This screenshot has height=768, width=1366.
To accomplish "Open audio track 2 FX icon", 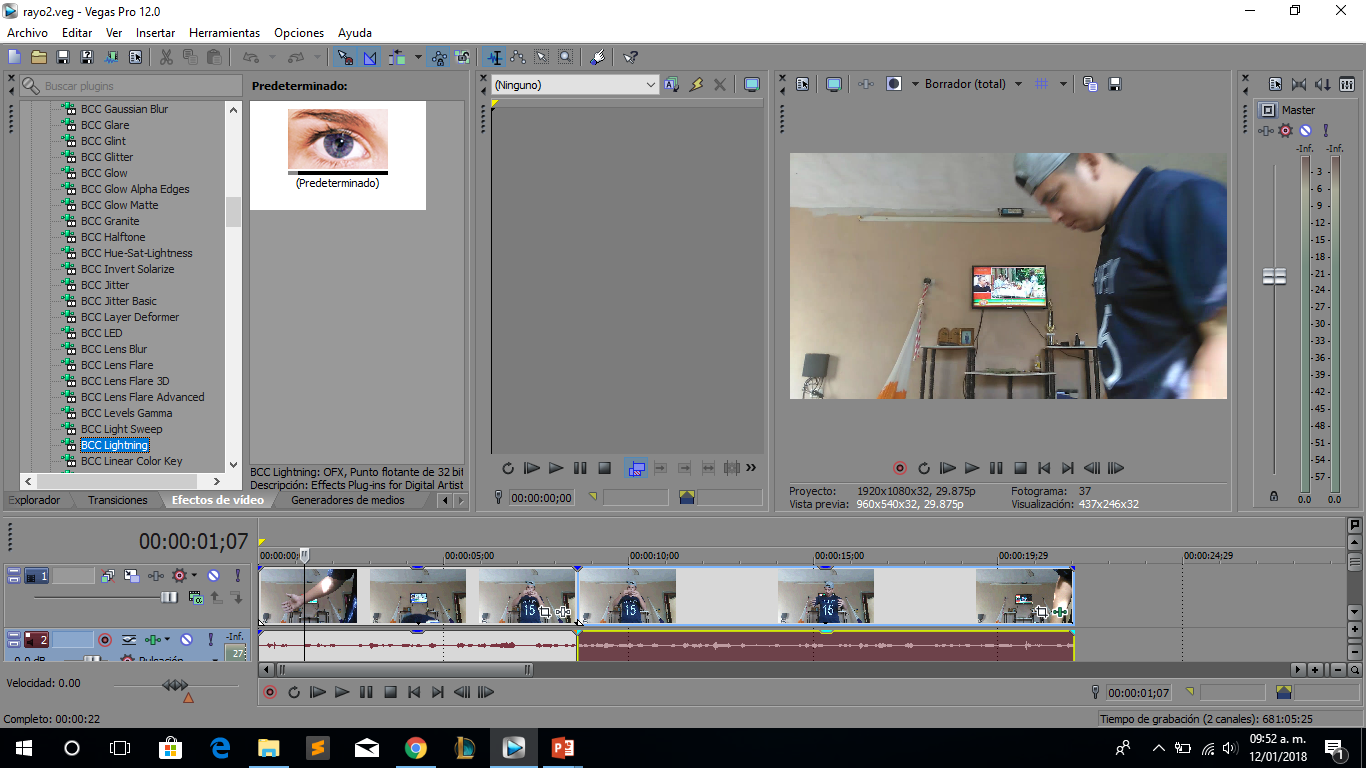I will [x=153, y=639].
